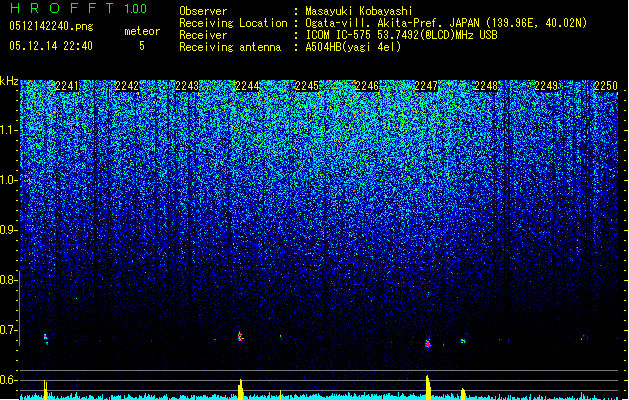Image resolution: width=629 pixels, height=400 pixels.
Task: Click the 2242 time marker
Action: pyautogui.click(x=127, y=86)
